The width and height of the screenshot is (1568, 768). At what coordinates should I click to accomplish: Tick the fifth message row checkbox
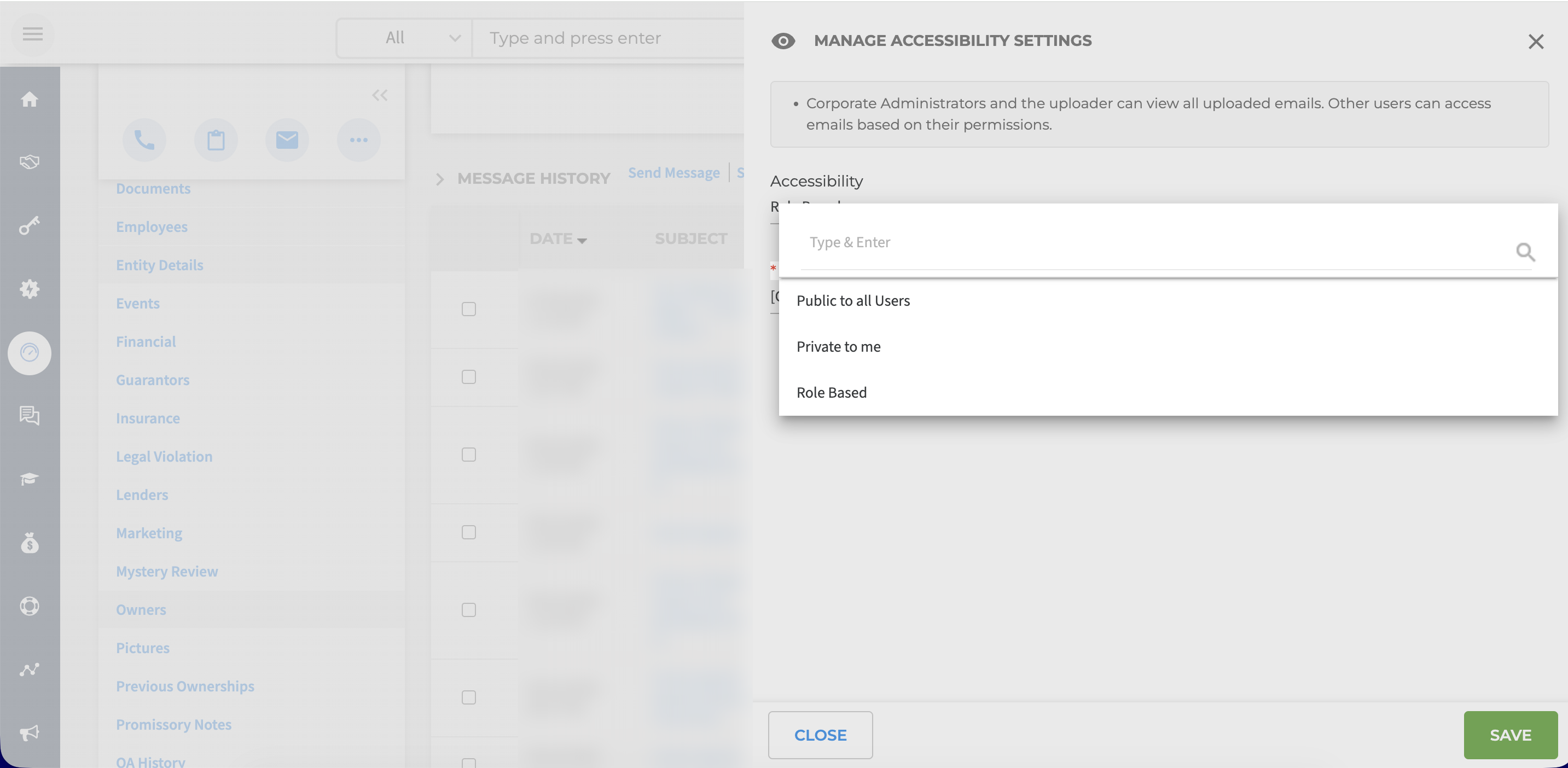click(469, 610)
